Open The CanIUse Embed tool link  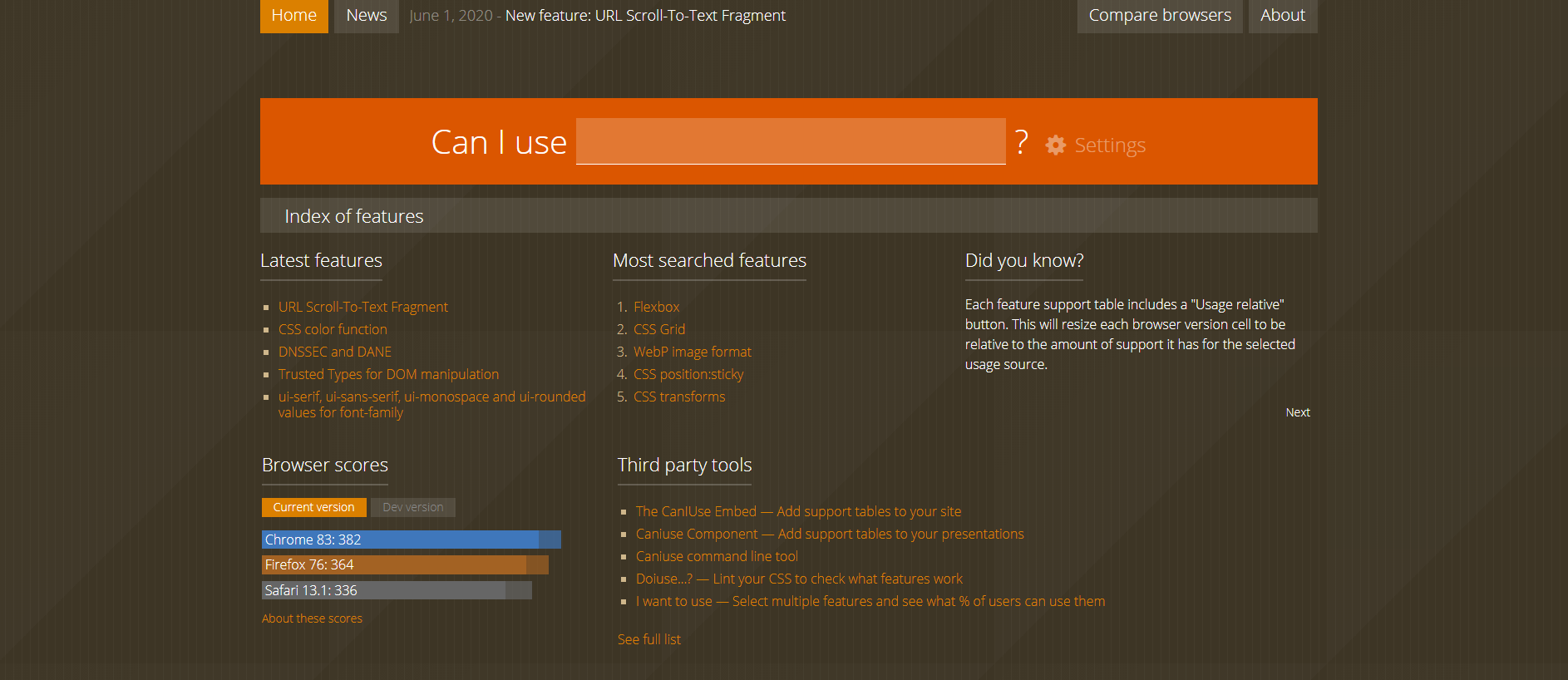tap(798, 511)
